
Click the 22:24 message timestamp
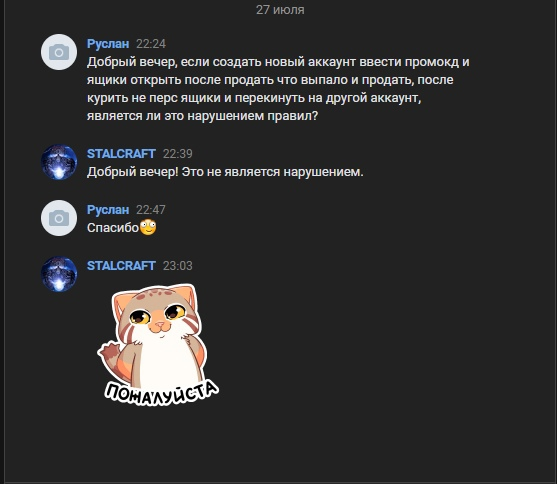[x=151, y=44]
